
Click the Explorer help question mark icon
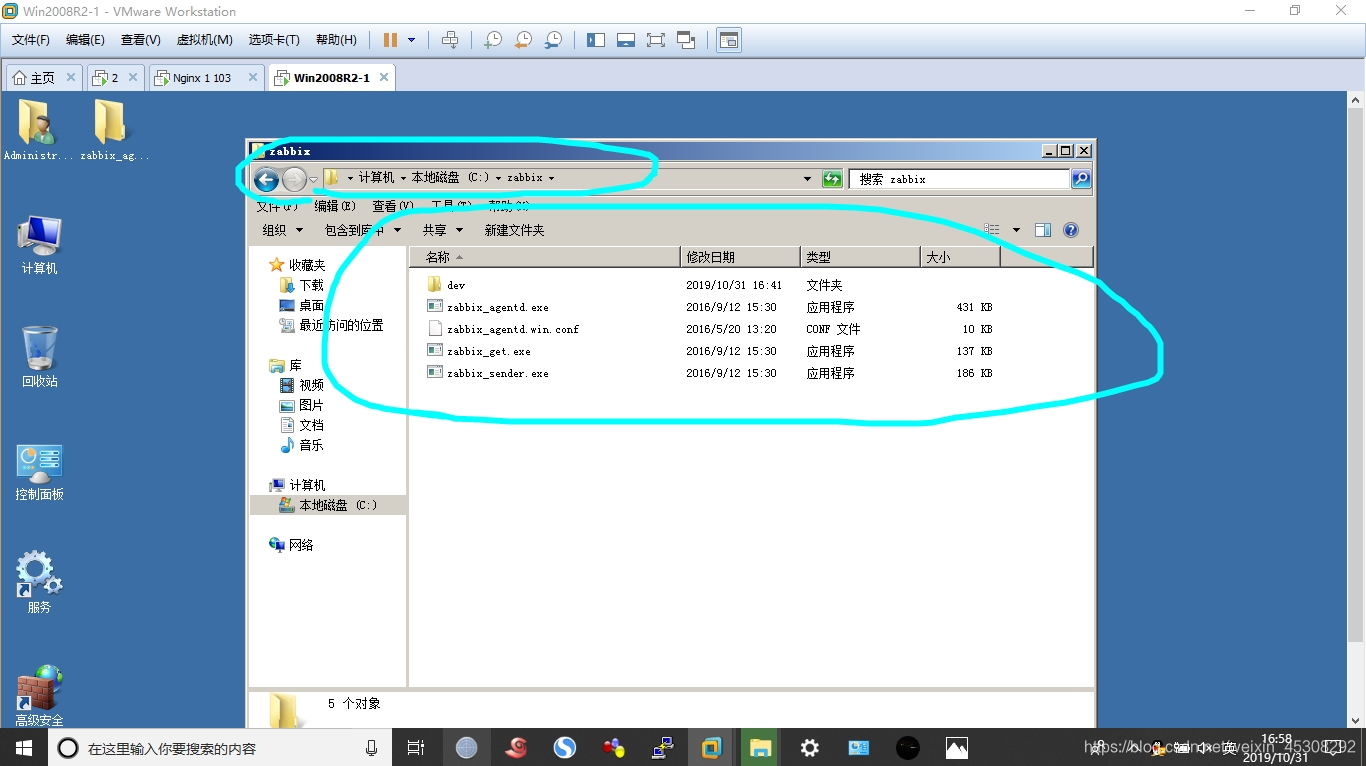(x=1071, y=230)
